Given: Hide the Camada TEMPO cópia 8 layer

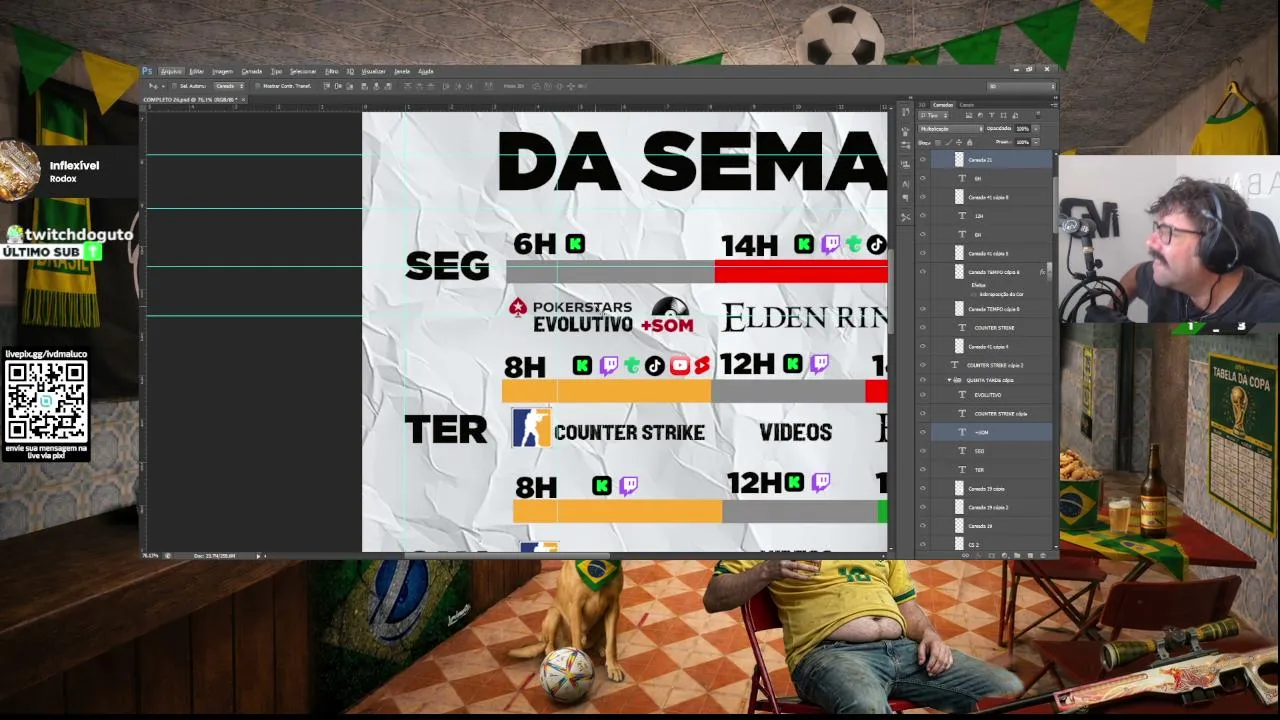Looking at the screenshot, I should pos(923,309).
